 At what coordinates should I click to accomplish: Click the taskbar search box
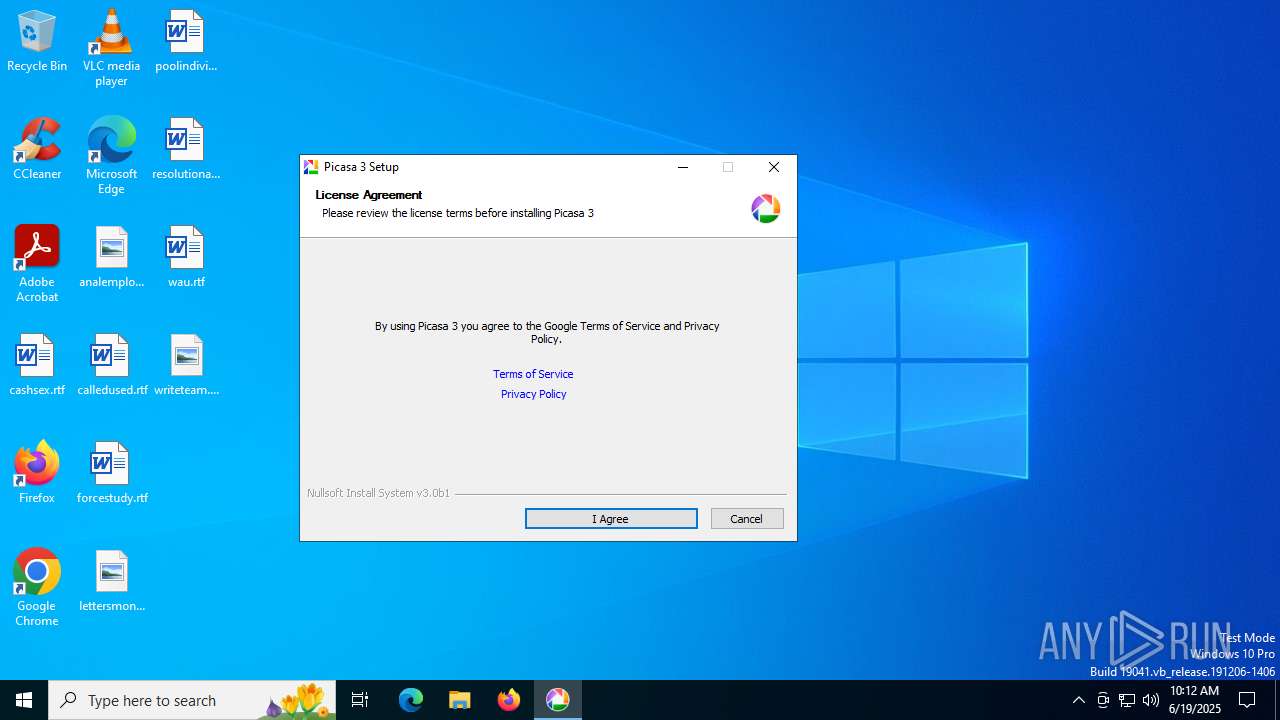(192, 700)
